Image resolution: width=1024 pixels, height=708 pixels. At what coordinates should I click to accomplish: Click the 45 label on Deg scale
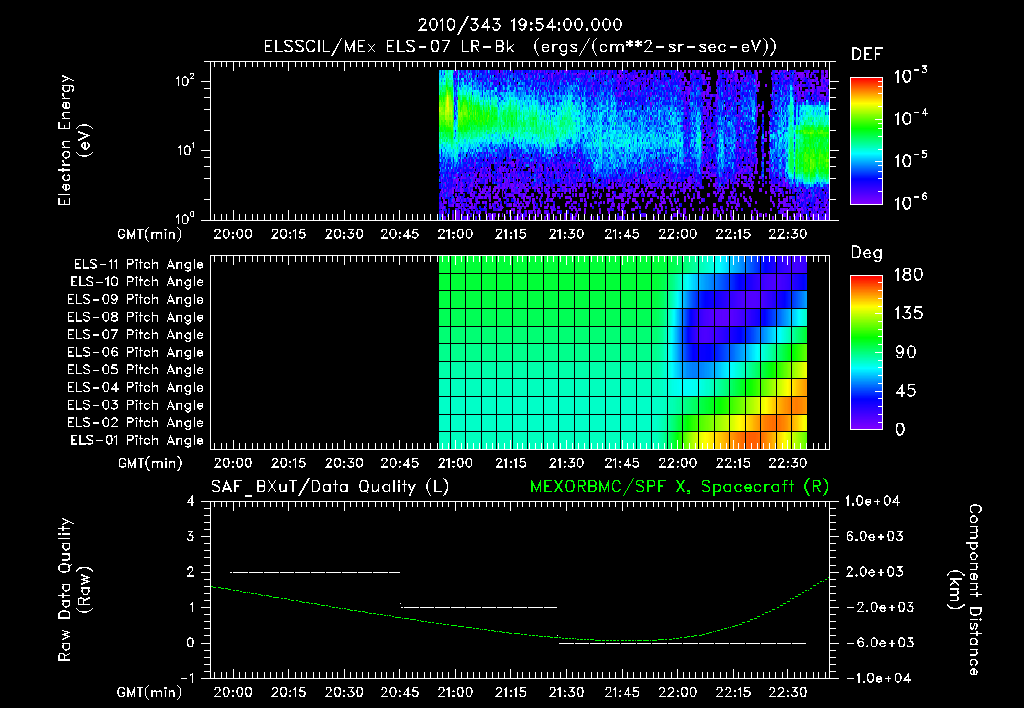tap(905, 391)
